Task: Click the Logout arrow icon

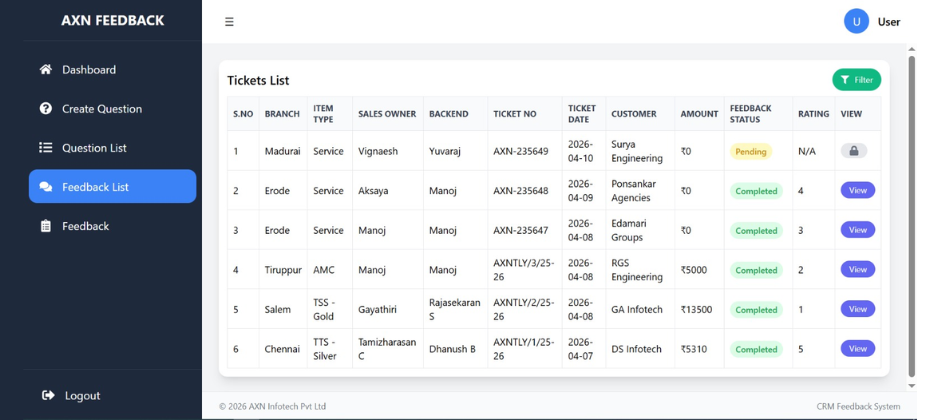Action: click(47, 395)
